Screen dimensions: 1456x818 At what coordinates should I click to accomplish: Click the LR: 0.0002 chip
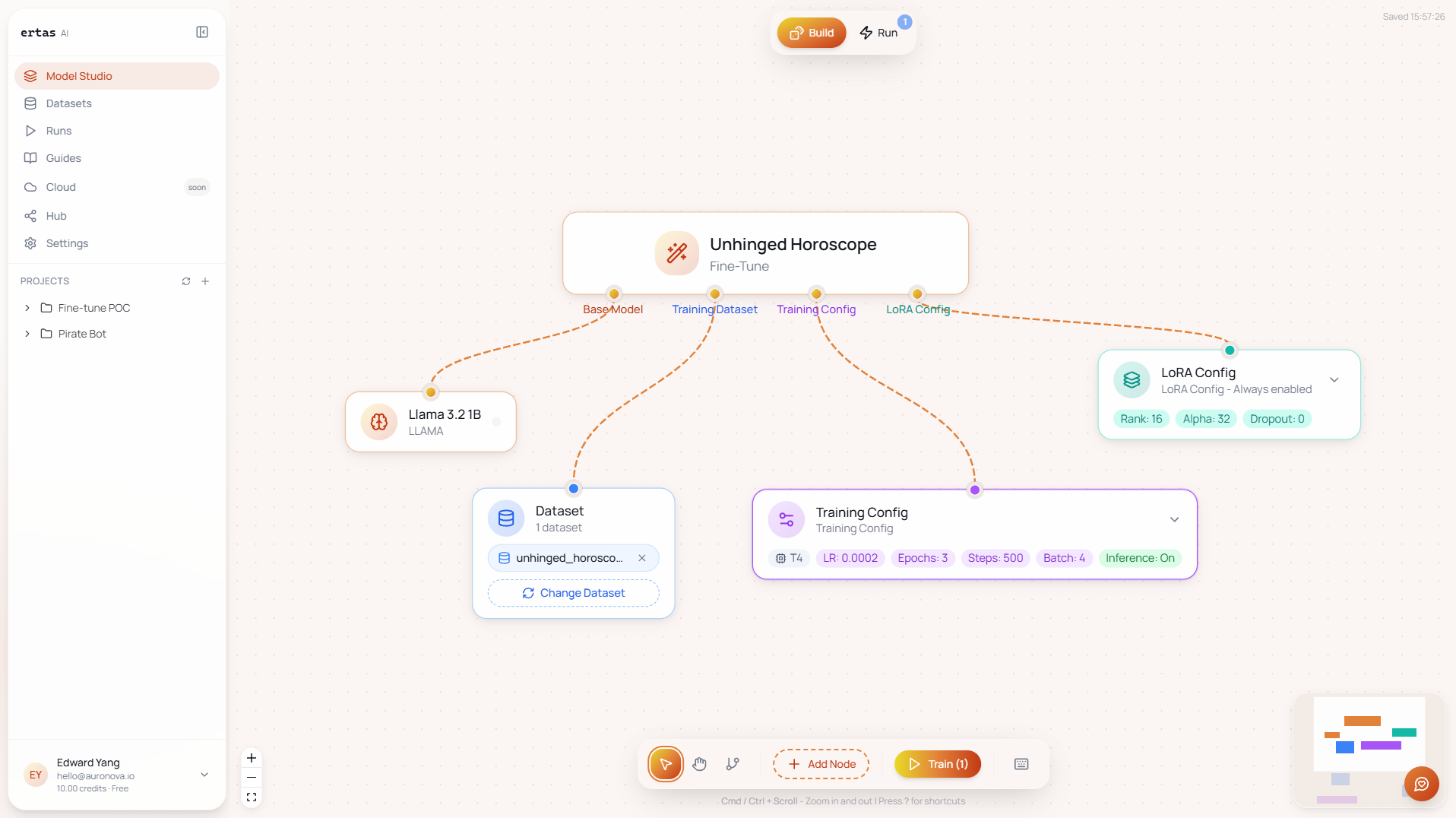coord(850,558)
